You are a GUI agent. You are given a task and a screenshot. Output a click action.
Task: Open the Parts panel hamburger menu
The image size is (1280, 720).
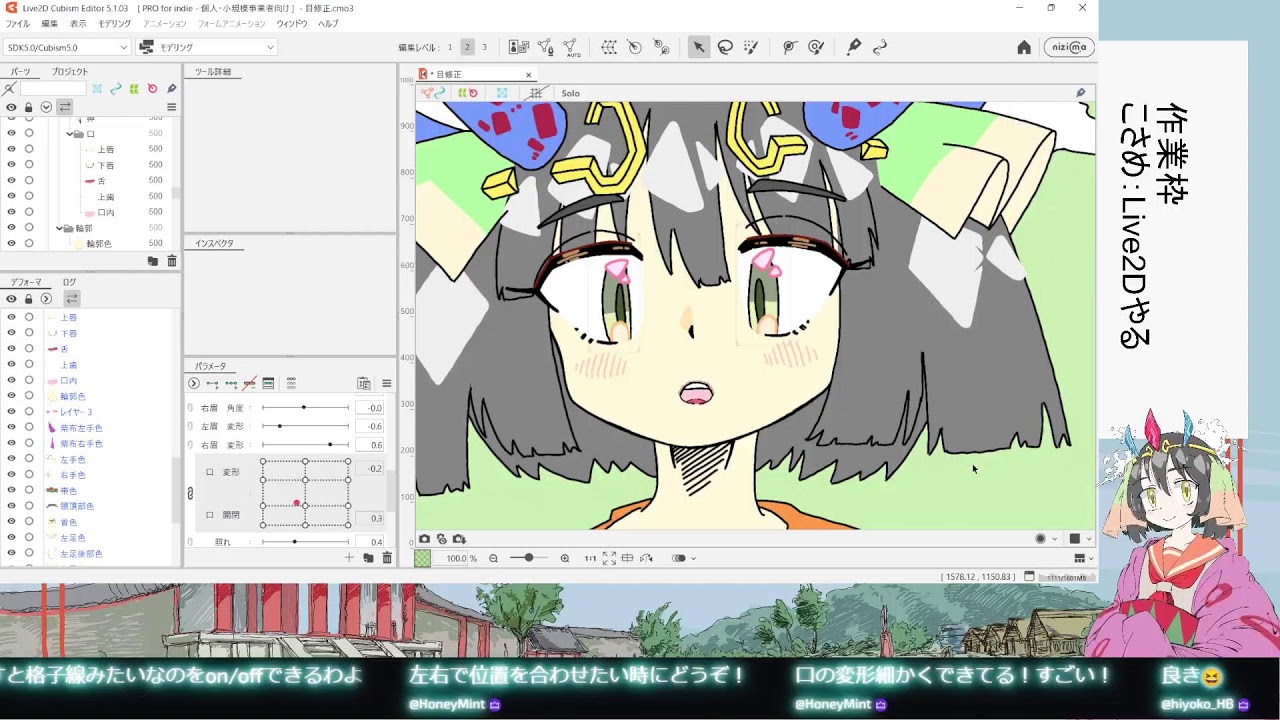172,107
